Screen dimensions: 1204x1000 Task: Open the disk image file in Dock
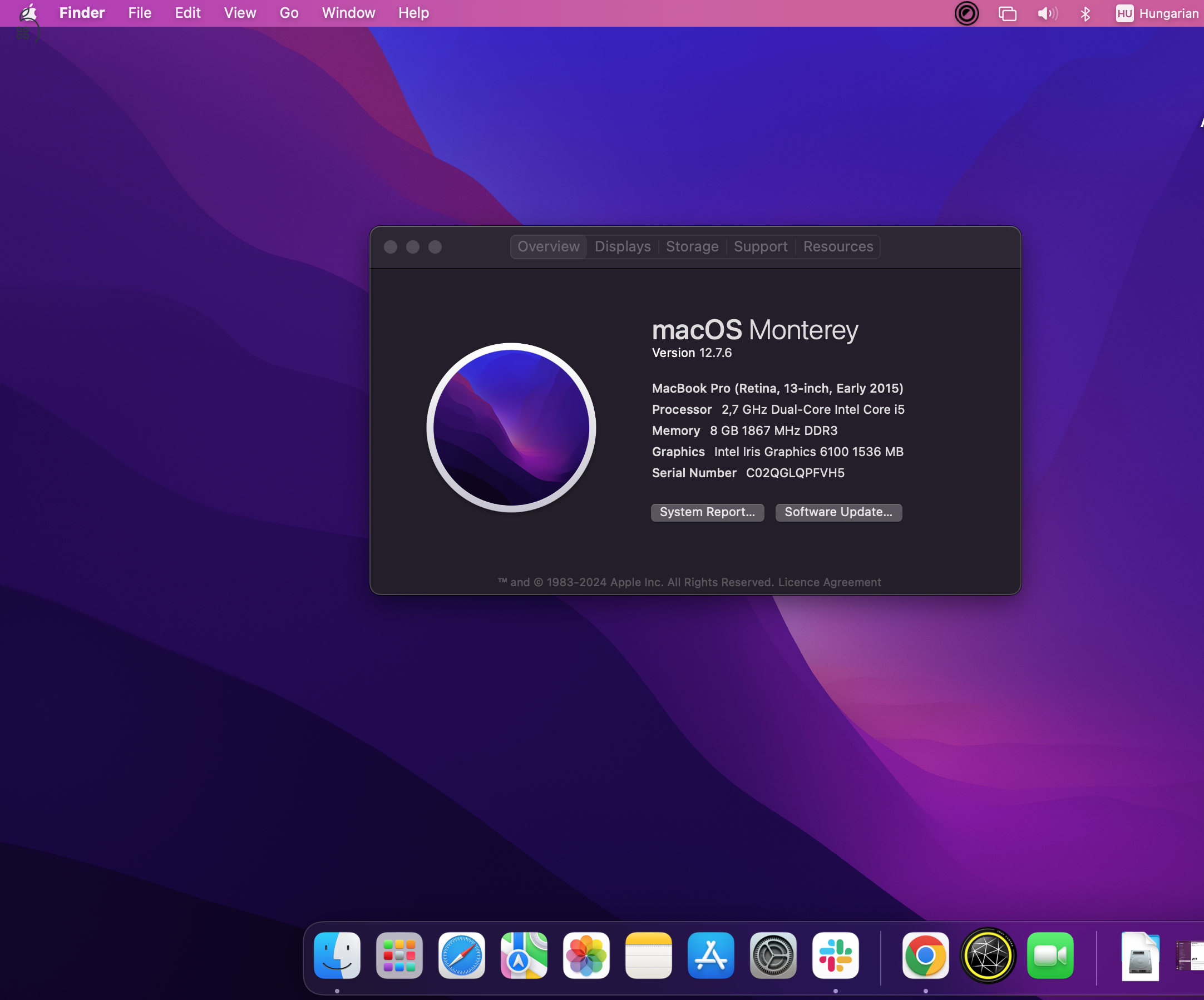pyautogui.click(x=1141, y=956)
